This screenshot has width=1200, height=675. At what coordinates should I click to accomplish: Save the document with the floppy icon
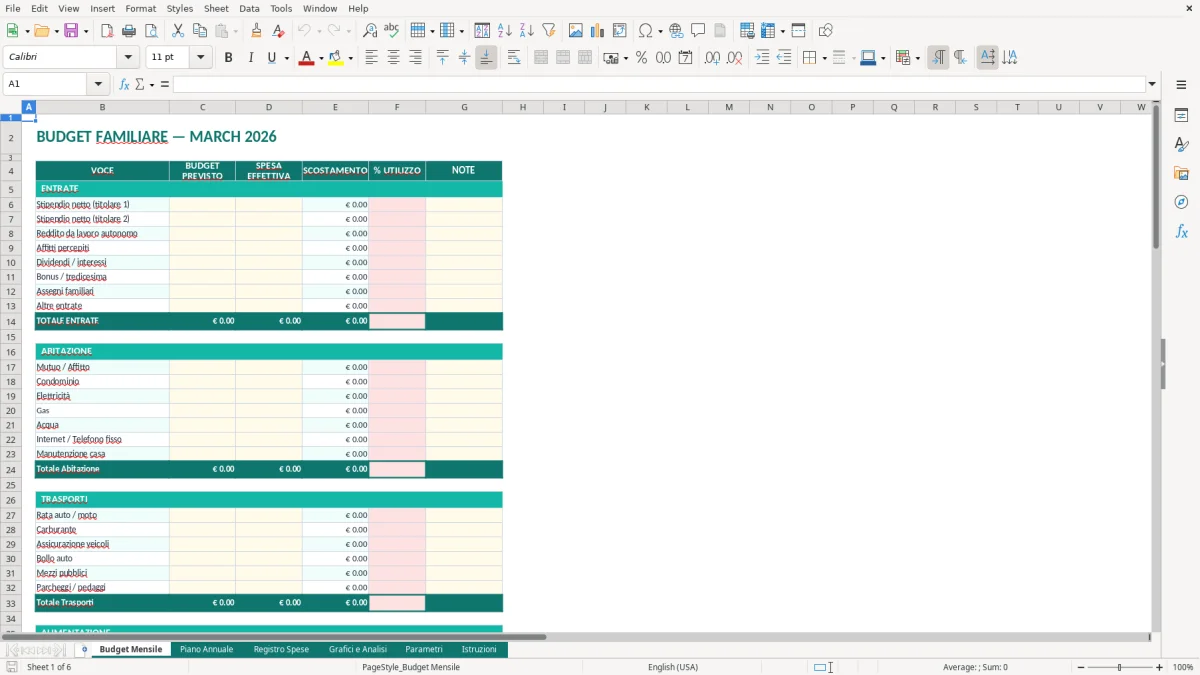(x=71, y=31)
